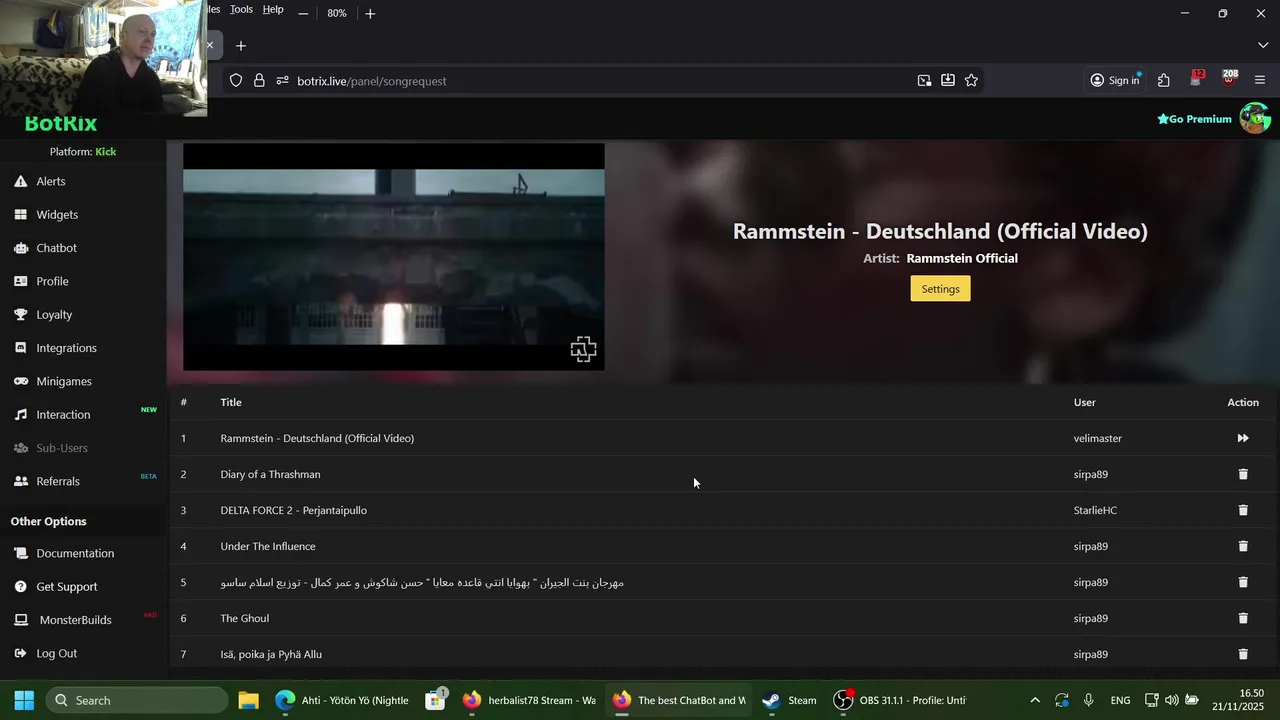Screen dimensions: 1280x720
Task: Switch to the Edge Ahti - Yötön Yö window
Action: 342,700
